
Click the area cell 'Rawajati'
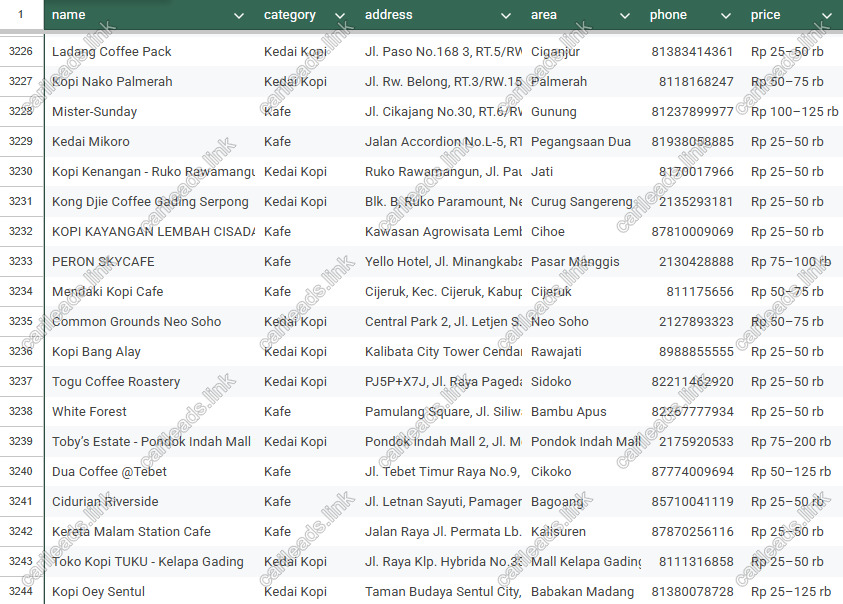(583, 352)
